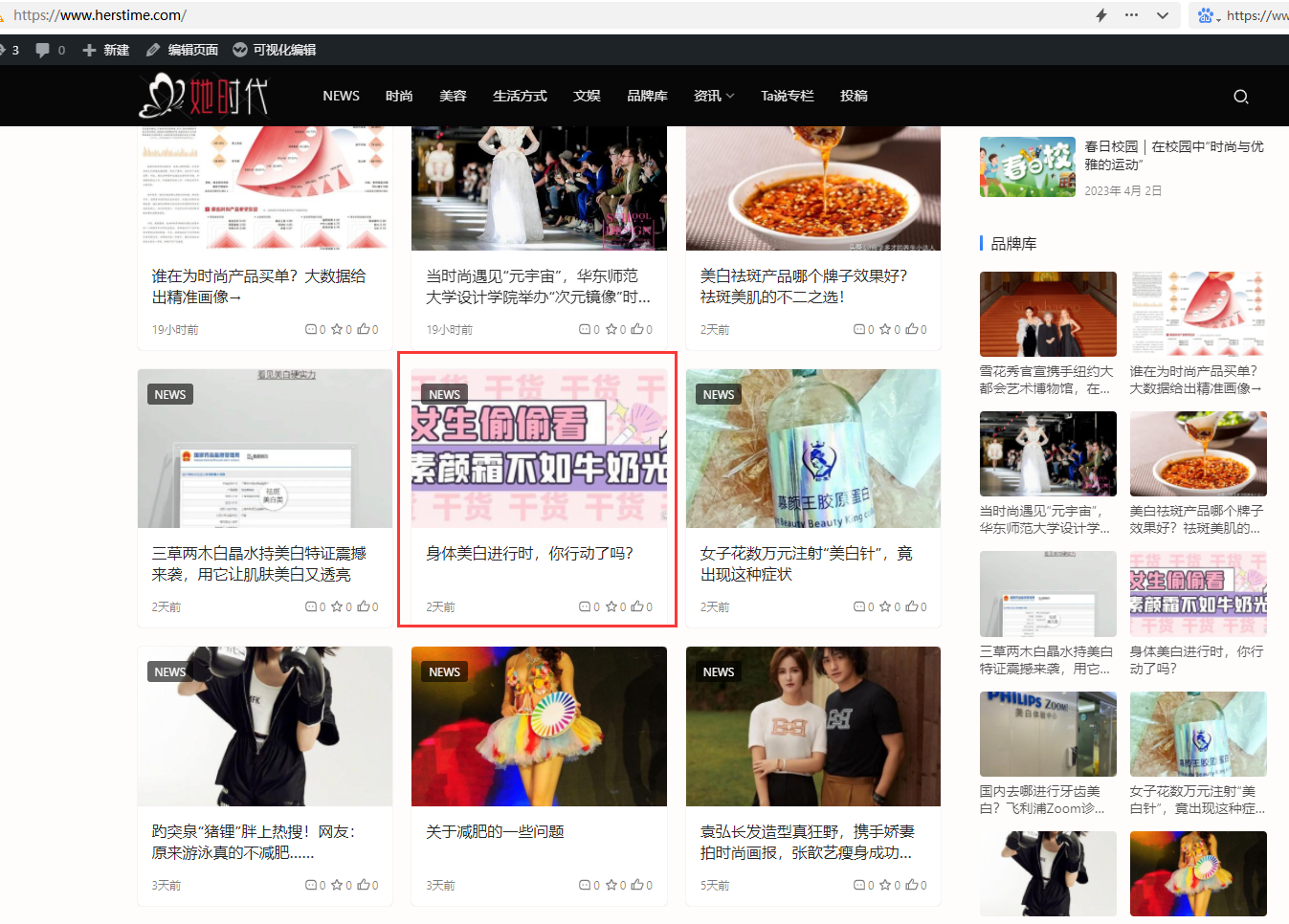Open the search icon in the site header
Image resolution: width=1289 pixels, height=924 pixels.
point(1240,97)
